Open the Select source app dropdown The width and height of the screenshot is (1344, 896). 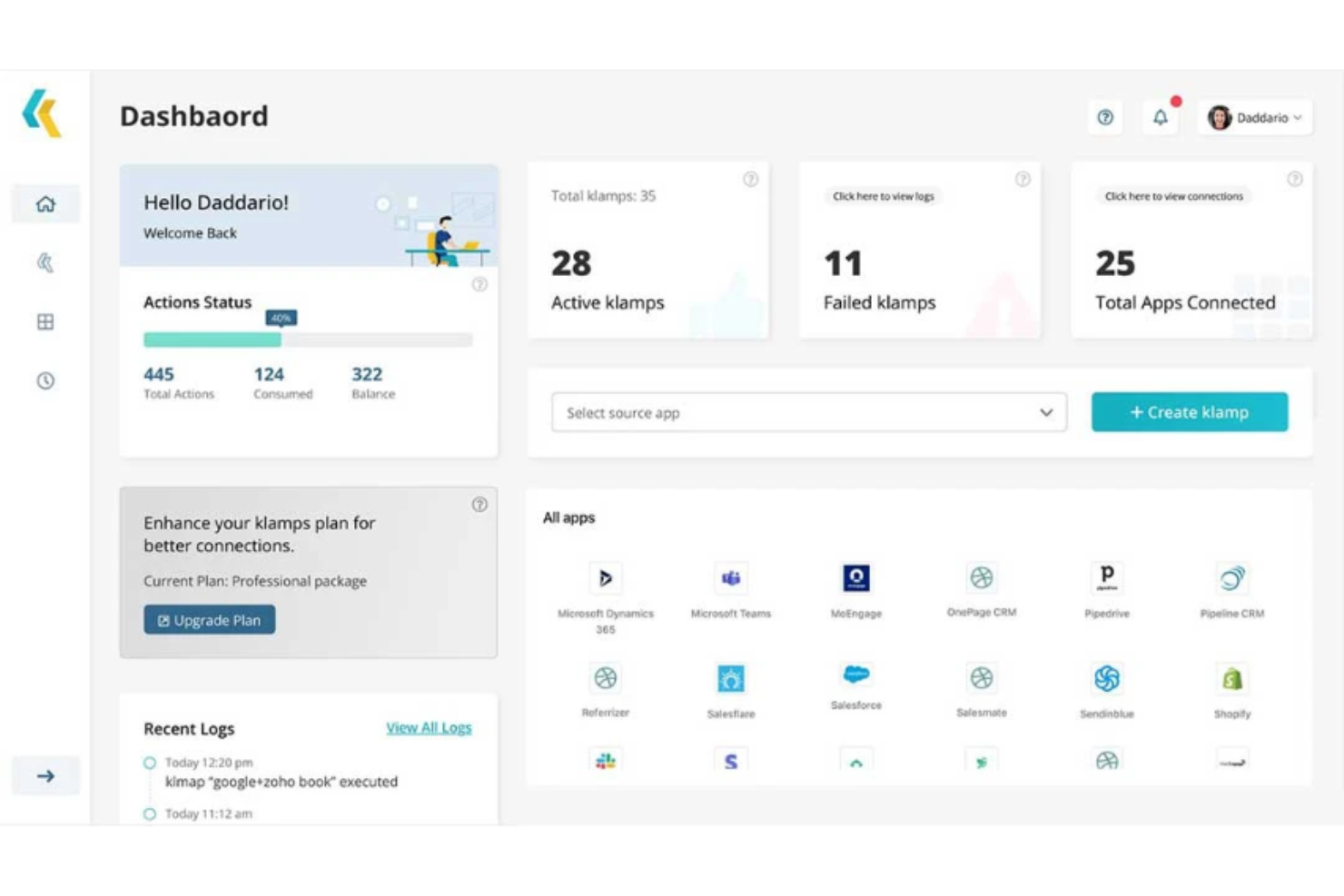[808, 412]
